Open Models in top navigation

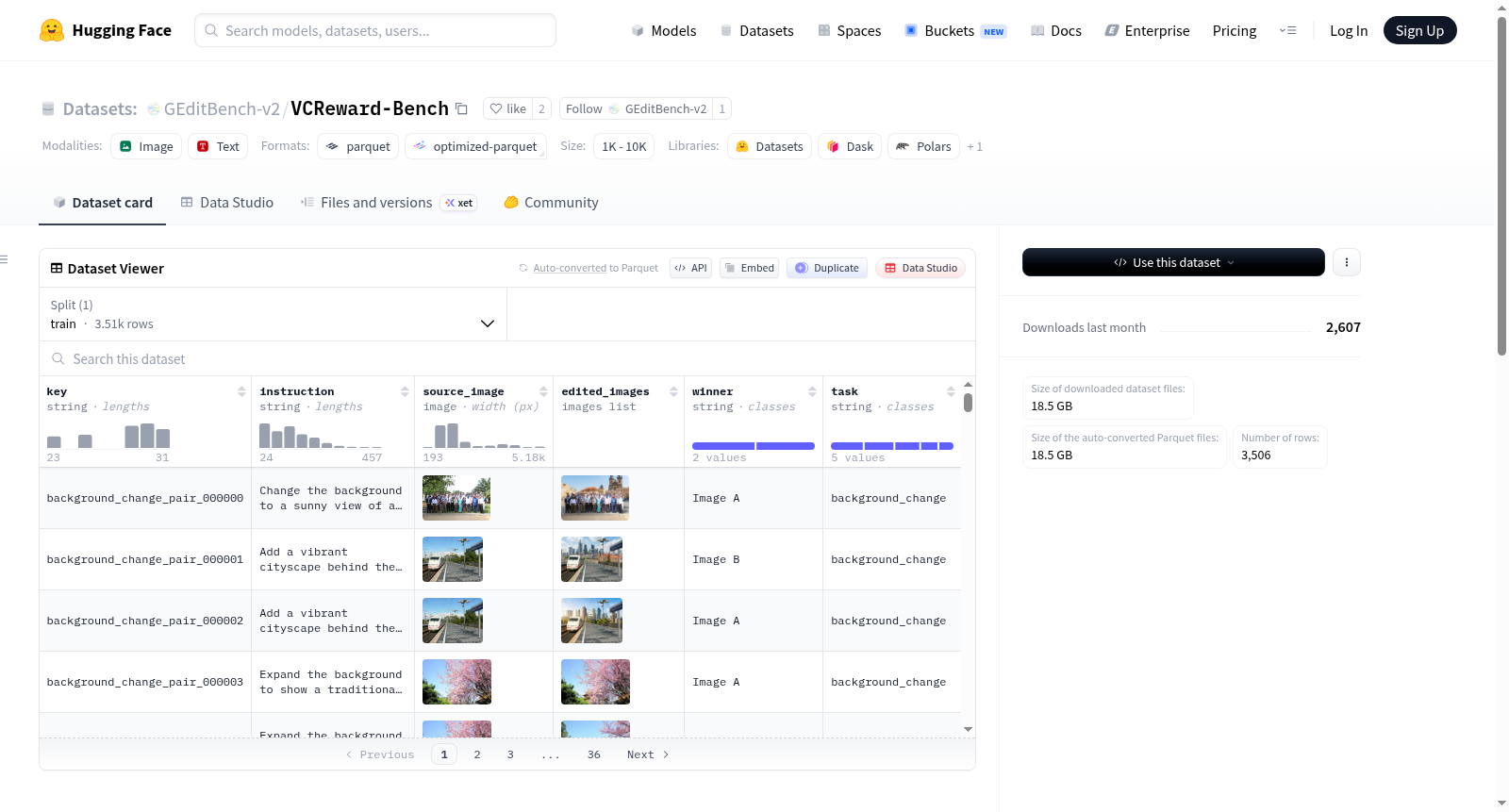point(664,30)
